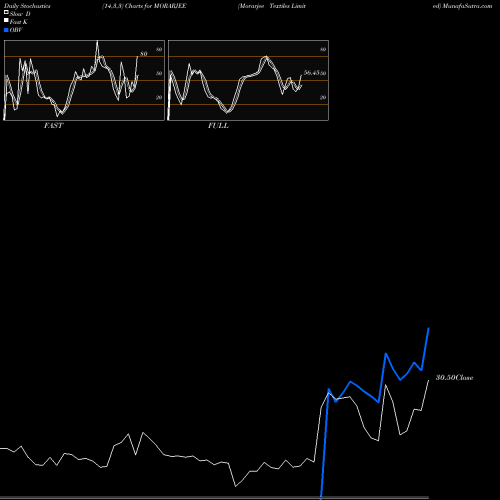Viewport: 500px width, 500px height.
Task: Click the 20 axis label in FULL chart
Action: click(323, 97)
